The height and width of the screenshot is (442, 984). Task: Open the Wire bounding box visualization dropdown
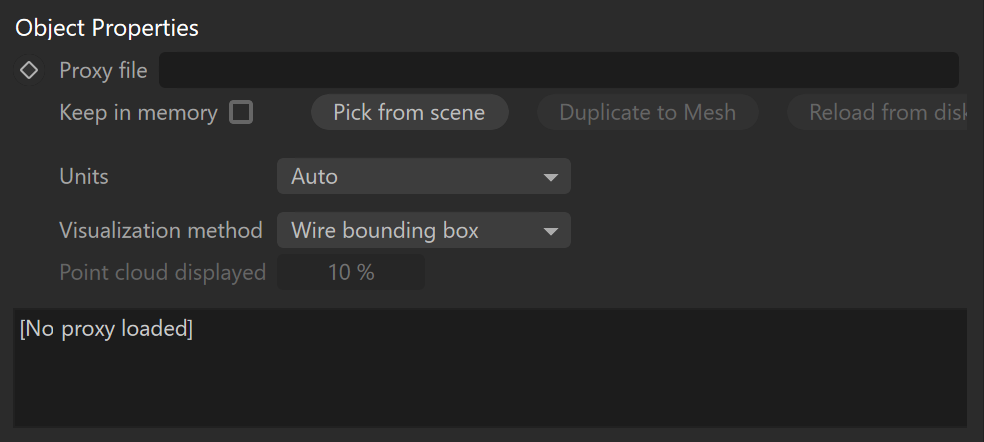(424, 230)
